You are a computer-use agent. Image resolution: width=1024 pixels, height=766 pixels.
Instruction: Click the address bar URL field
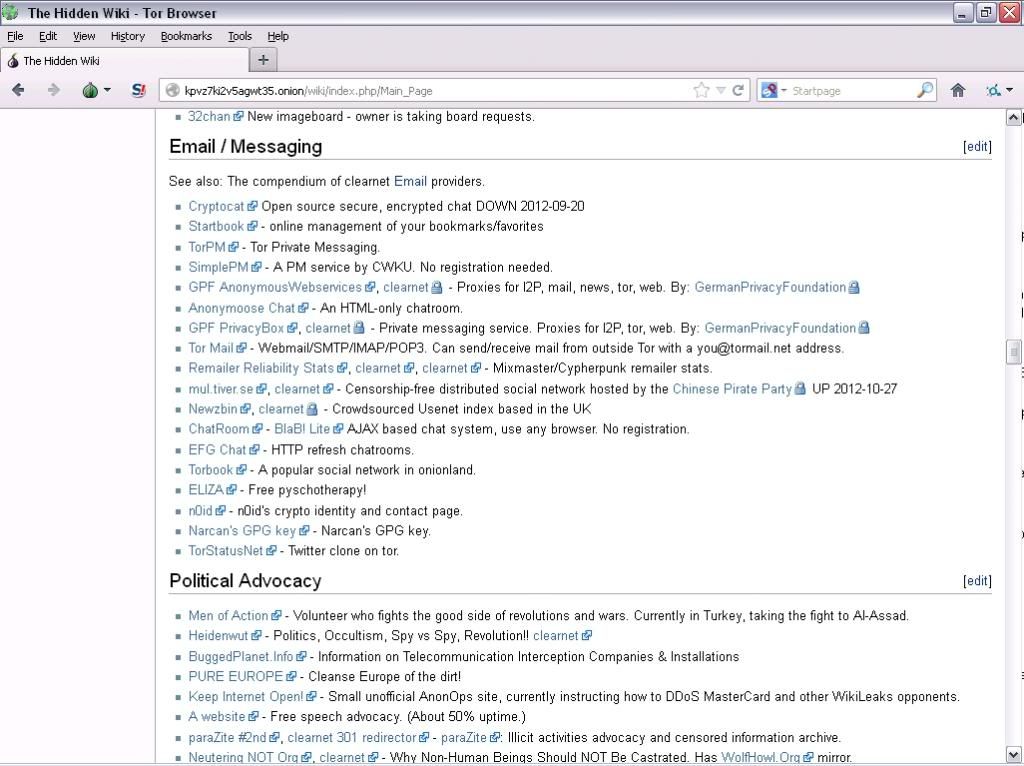coord(431,91)
